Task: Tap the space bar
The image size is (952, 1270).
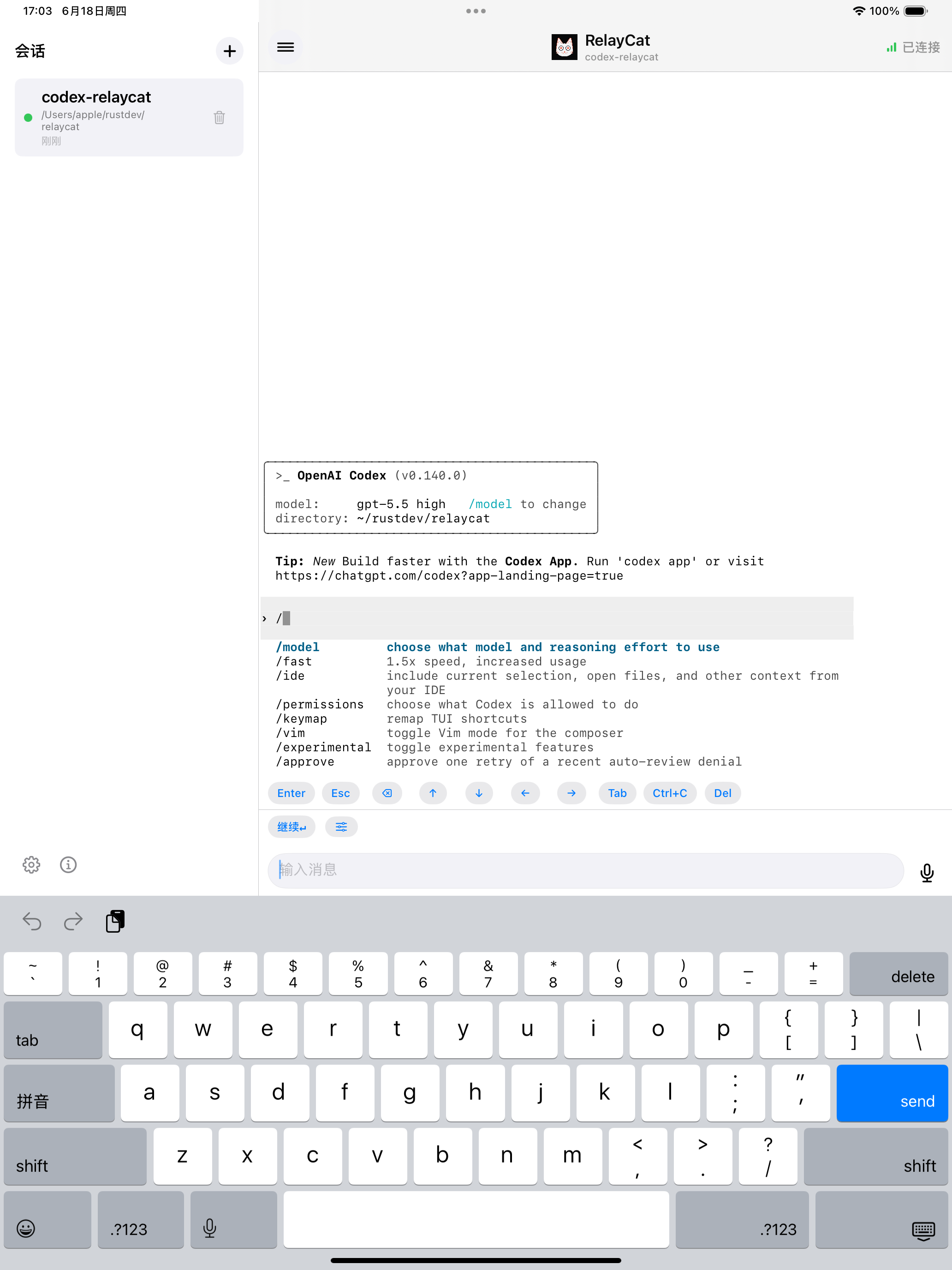Action: [x=476, y=1219]
